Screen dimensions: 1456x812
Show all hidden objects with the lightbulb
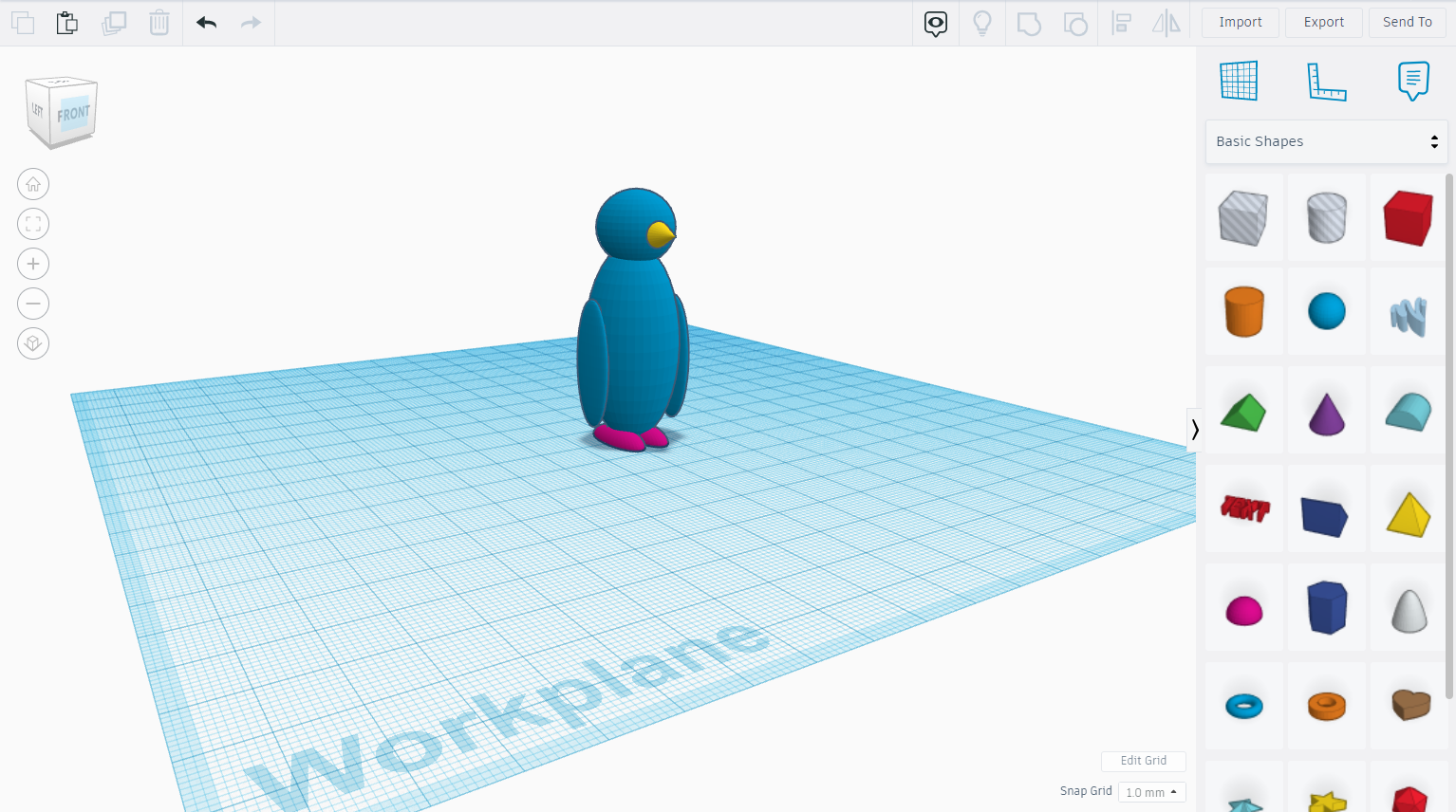(x=982, y=22)
